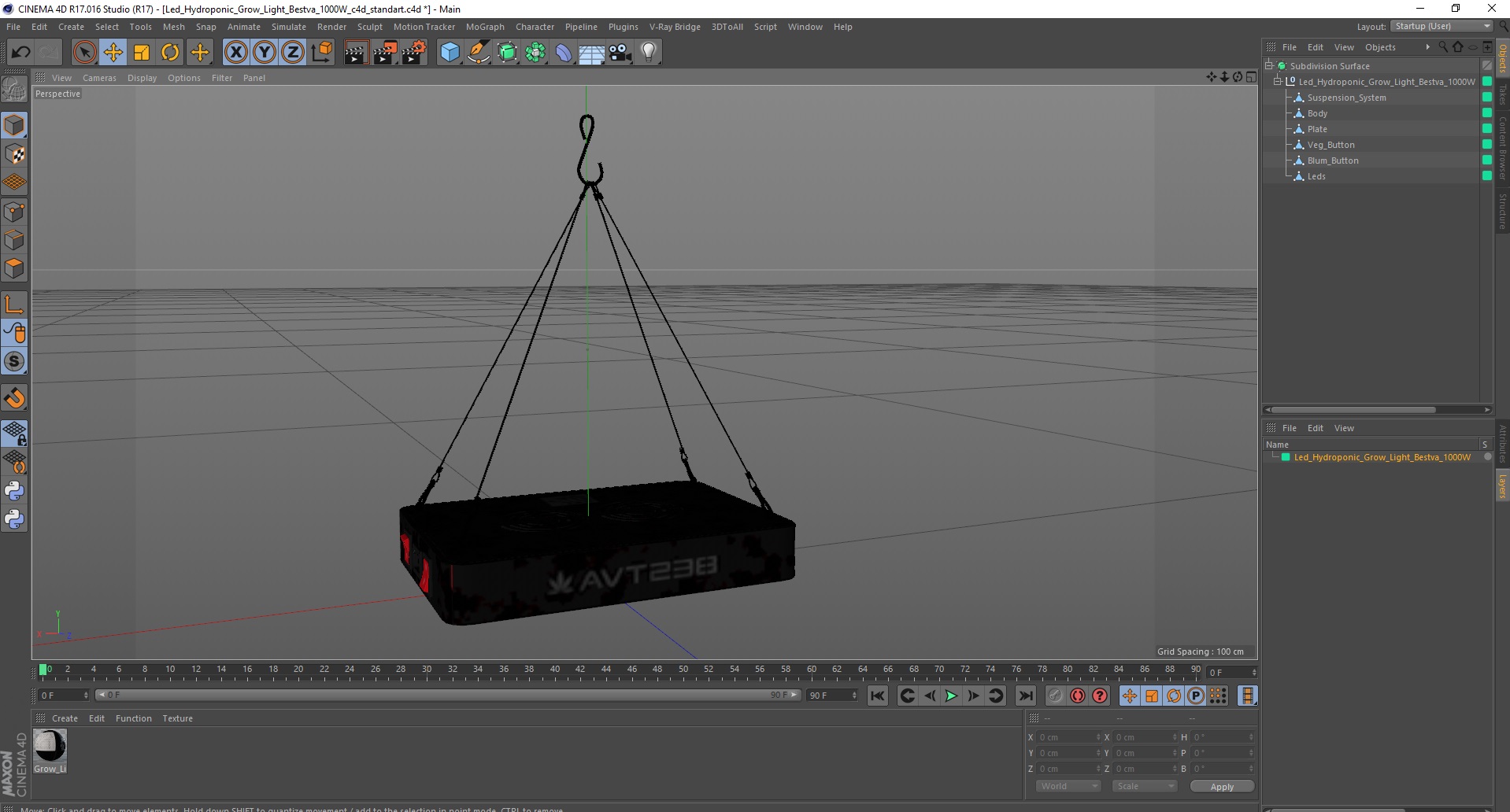Activate the Scale tool
Screen dimensions: 1510x812
click(x=142, y=53)
